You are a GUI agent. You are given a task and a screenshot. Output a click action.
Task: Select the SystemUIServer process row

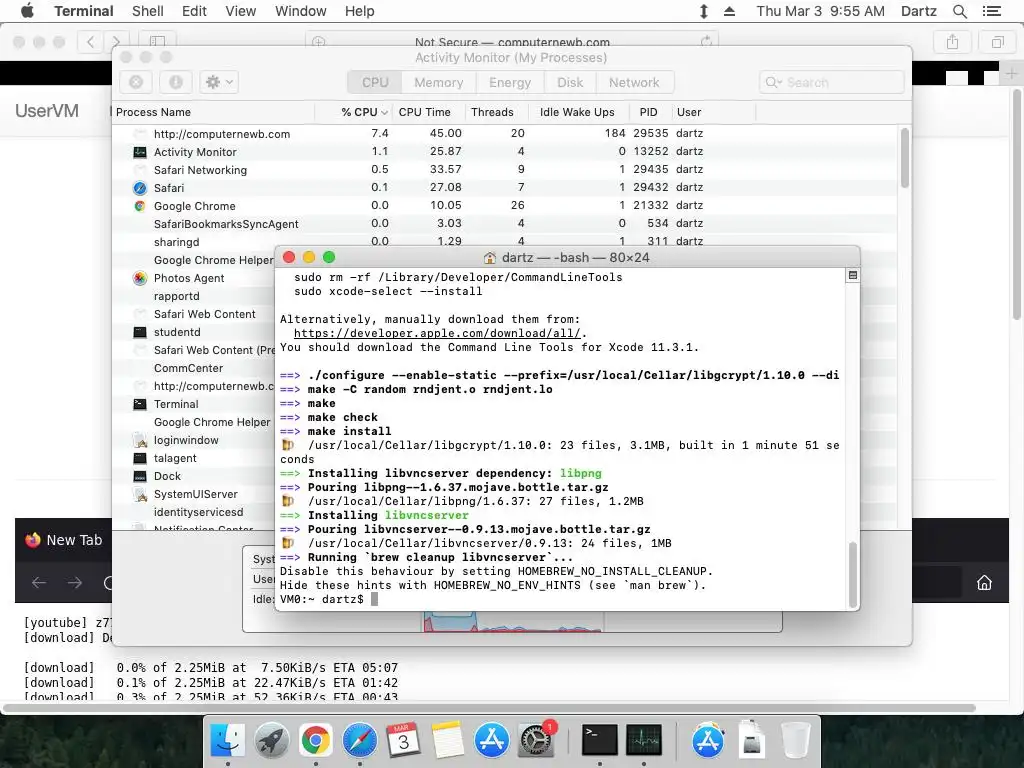tap(194, 494)
